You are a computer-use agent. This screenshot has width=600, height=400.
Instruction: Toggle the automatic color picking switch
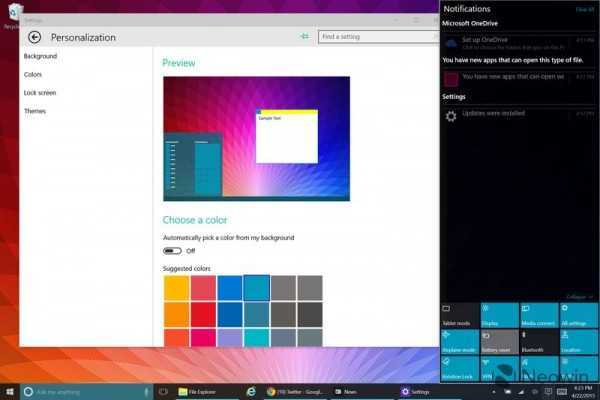[x=172, y=251]
